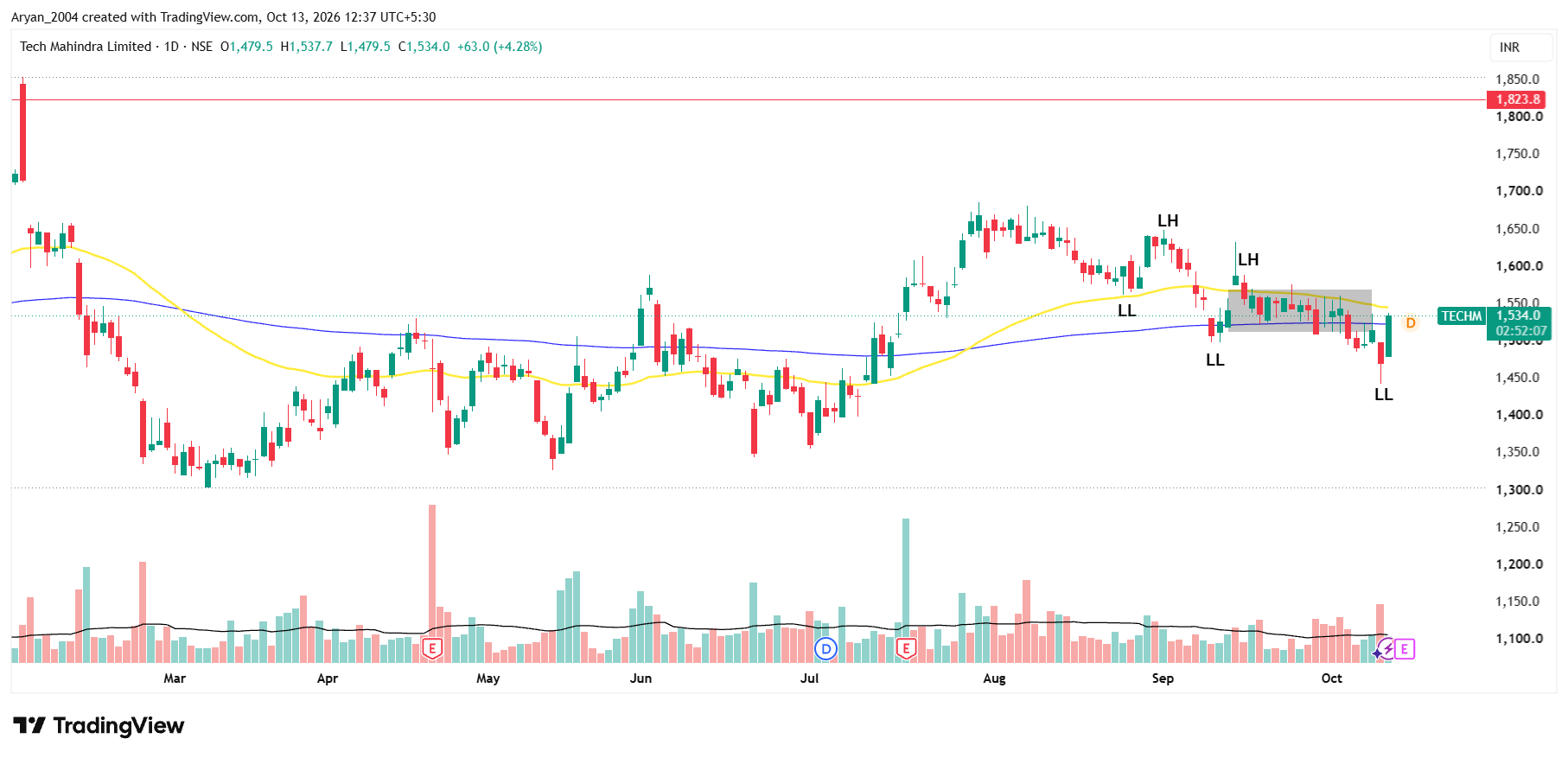Click the purple lightning bolt icon

(x=1386, y=648)
